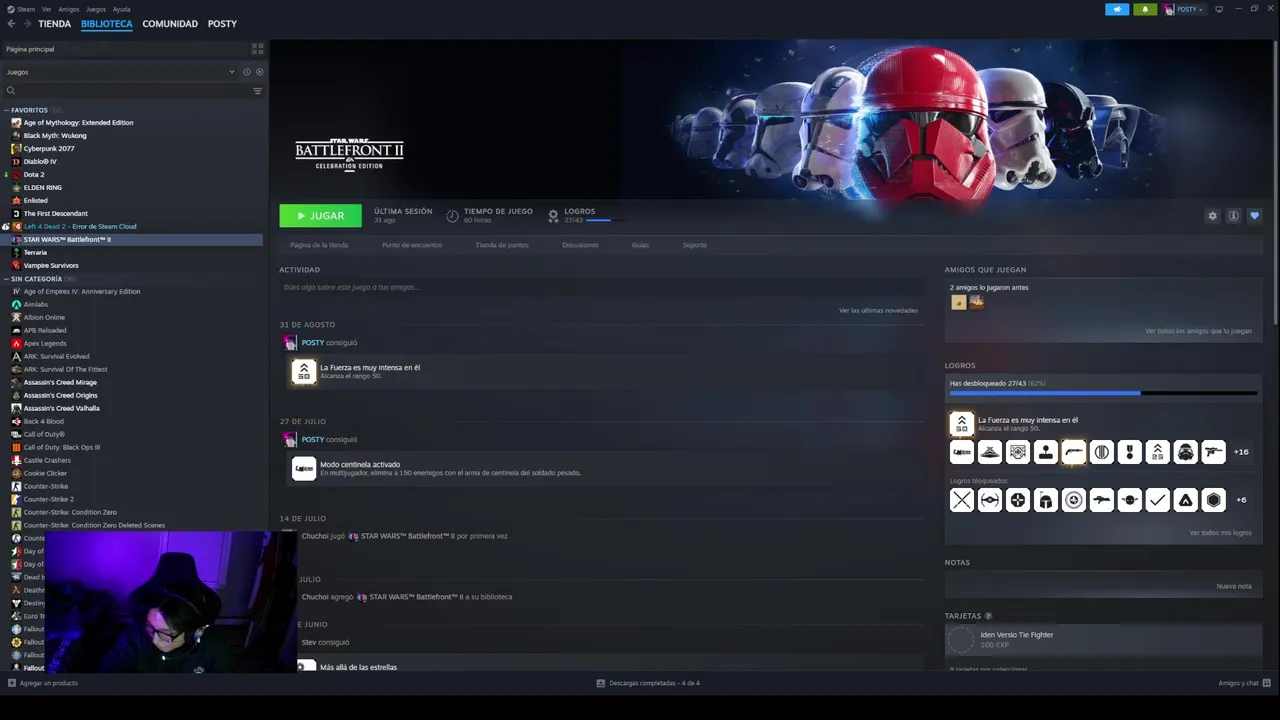Open the Guías tab
Image resolution: width=1280 pixels, height=720 pixels.
click(640, 245)
